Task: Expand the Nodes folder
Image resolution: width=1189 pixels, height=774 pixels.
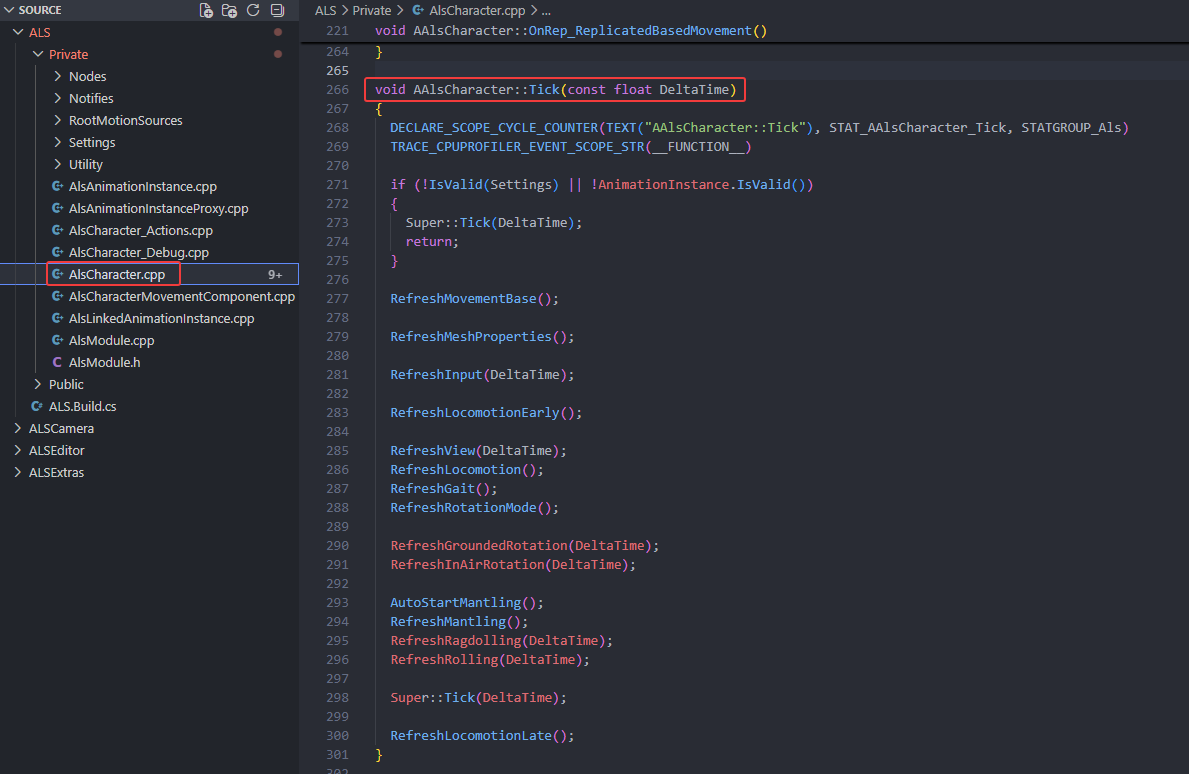Action: pyautogui.click(x=58, y=76)
